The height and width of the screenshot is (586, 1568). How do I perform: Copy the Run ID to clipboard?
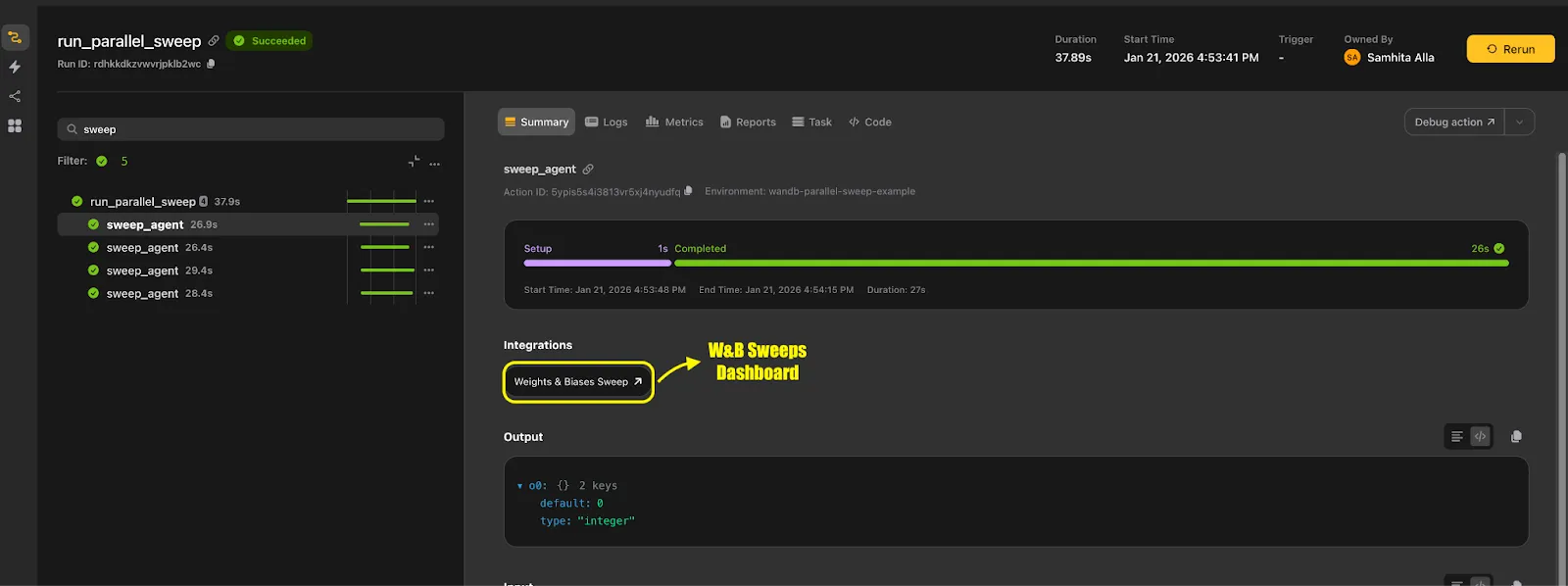(x=211, y=64)
